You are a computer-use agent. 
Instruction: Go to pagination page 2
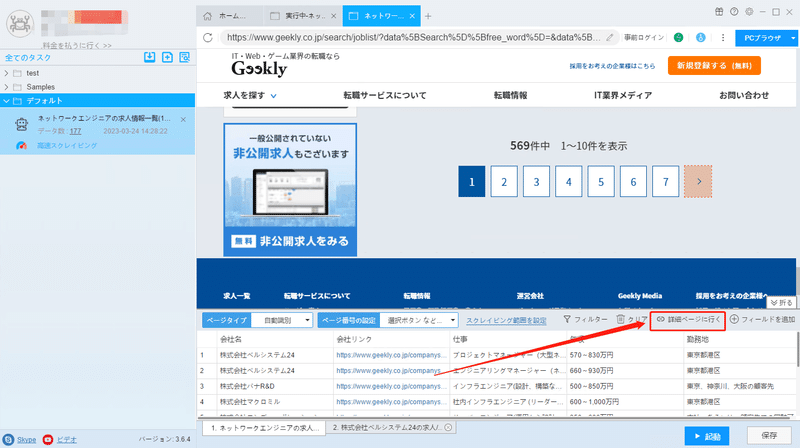tap(504, 181)
